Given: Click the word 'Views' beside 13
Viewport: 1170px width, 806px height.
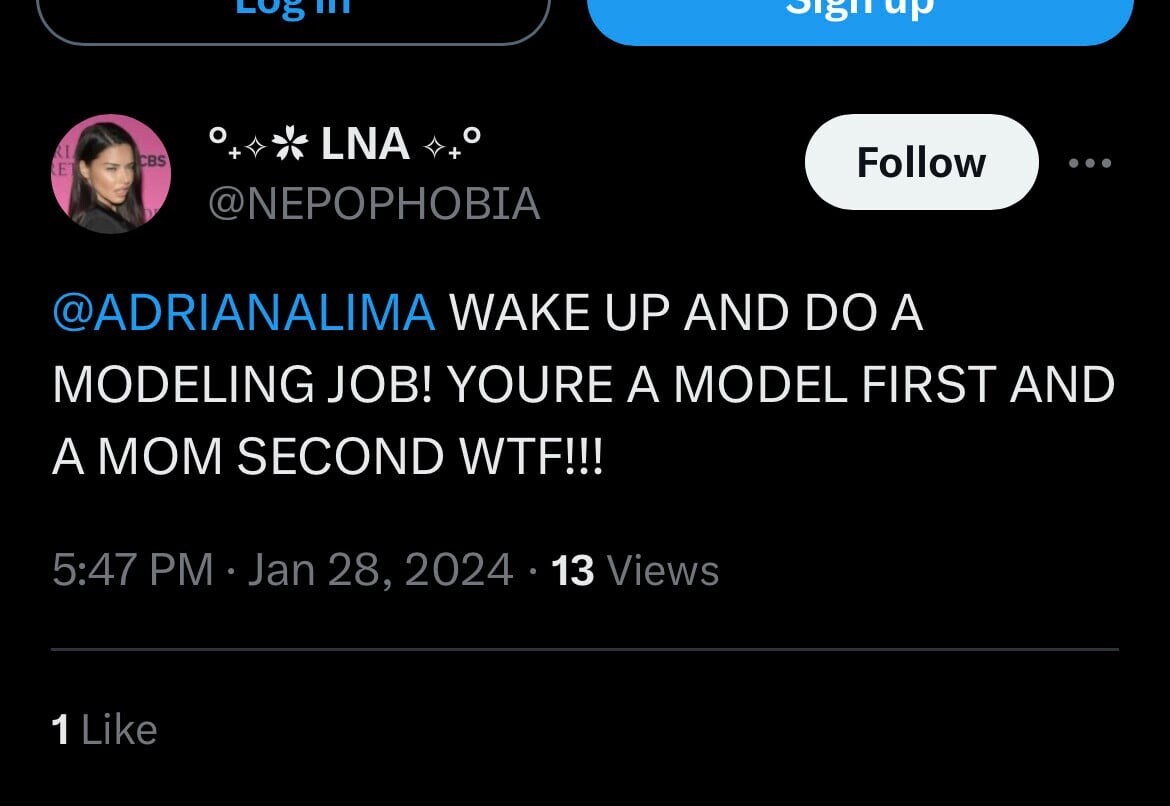Looking at the screenshot, I should pyautogui.click(x=663, y=570).
